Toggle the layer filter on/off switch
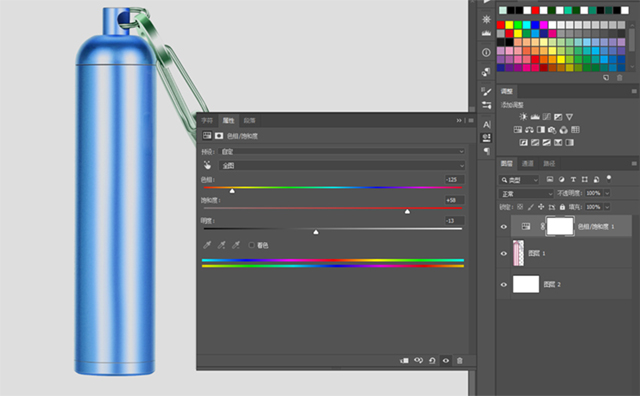Viewport: 640px width, 396px height. (x=609, y=178)
